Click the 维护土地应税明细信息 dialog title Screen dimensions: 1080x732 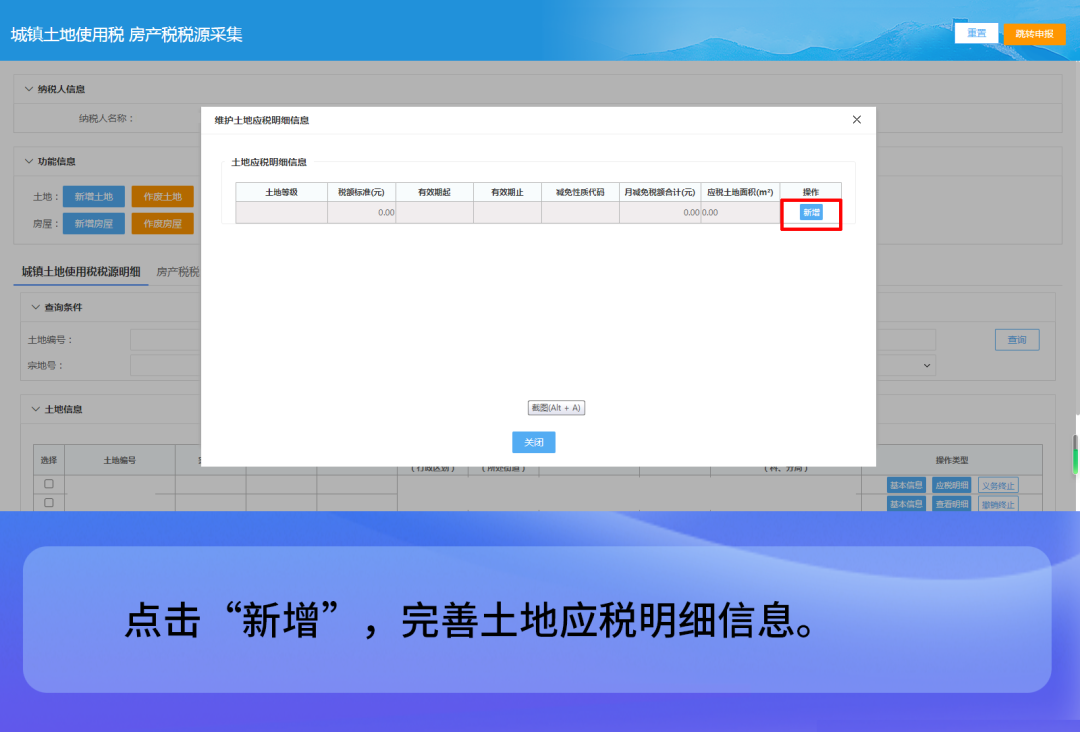[x=262, y=121]
